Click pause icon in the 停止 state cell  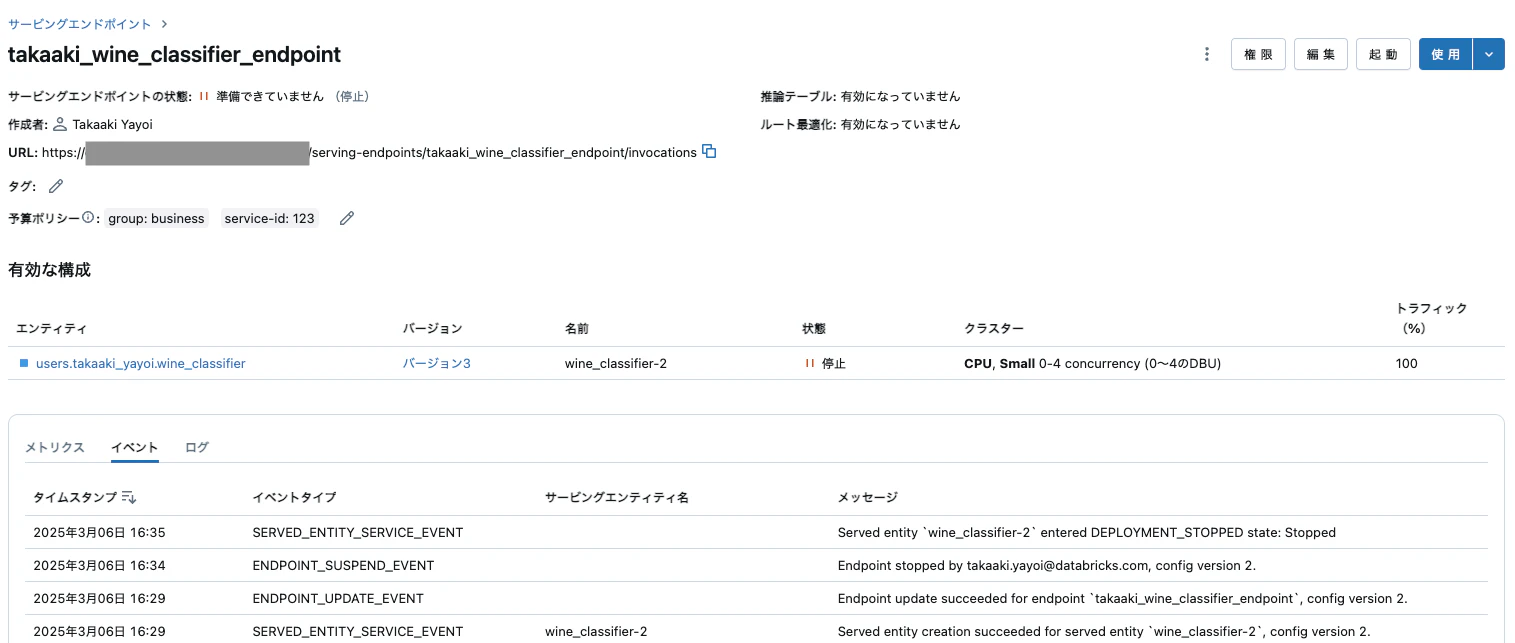pos(810,363)
